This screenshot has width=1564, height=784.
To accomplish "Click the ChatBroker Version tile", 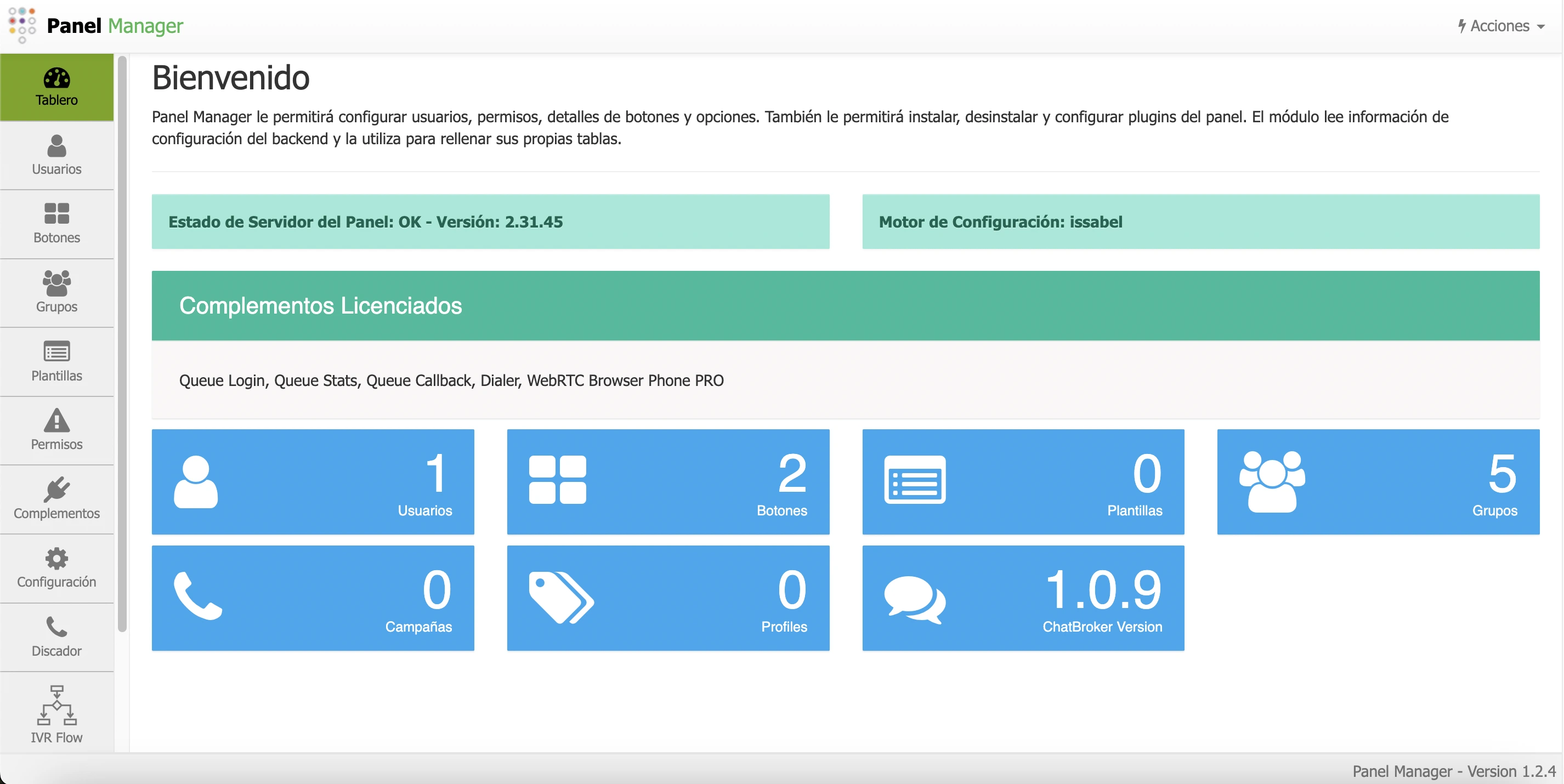I will point(1022,598).
